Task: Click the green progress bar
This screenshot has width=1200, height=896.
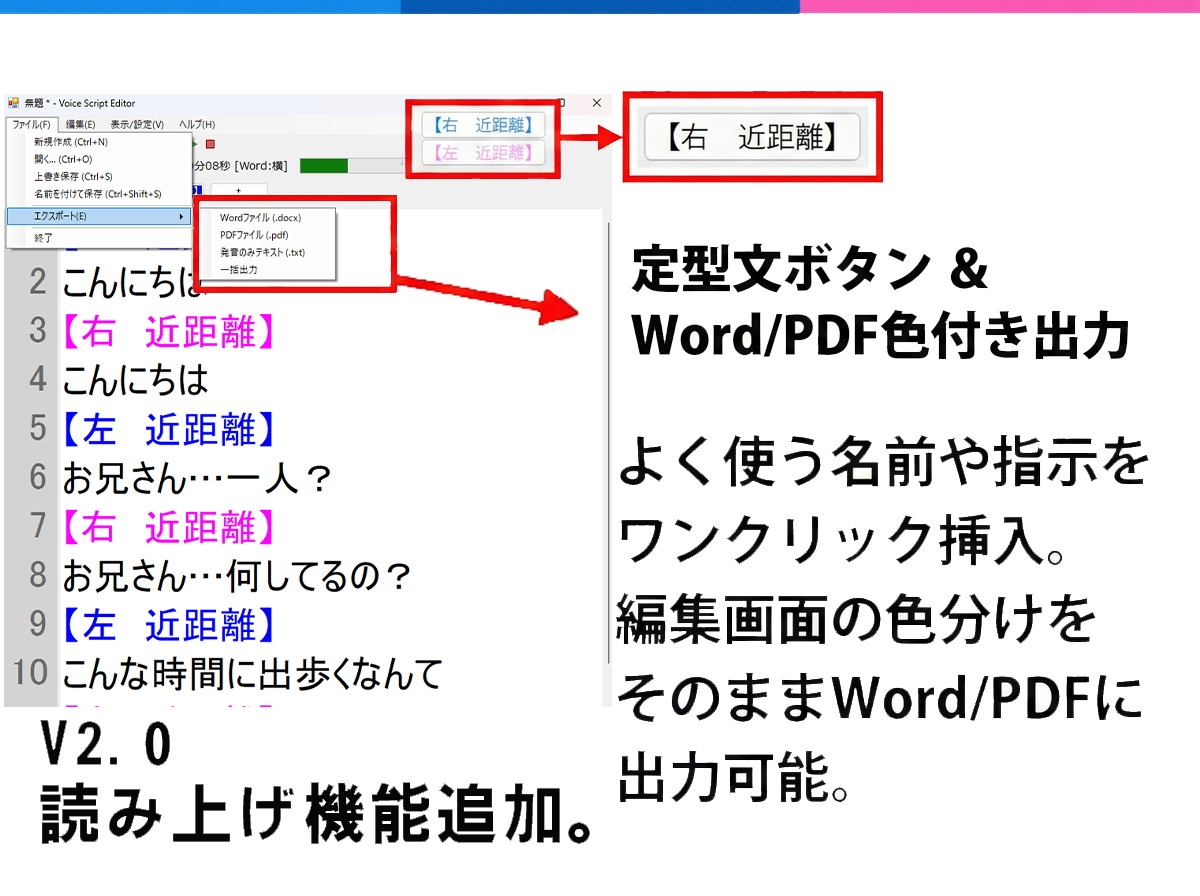Action: 323,166
